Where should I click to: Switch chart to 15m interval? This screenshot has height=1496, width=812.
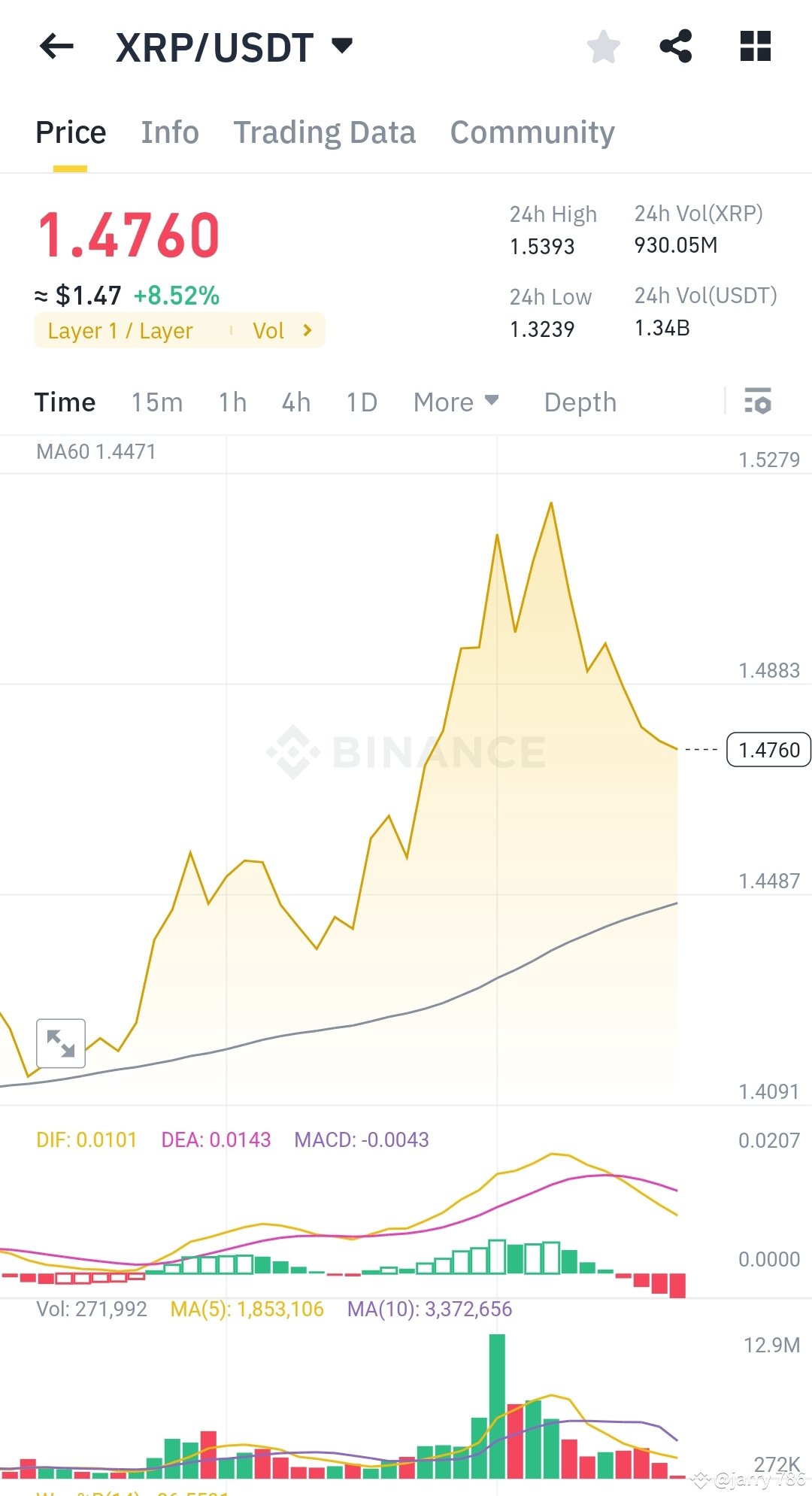tap(156, 402)
